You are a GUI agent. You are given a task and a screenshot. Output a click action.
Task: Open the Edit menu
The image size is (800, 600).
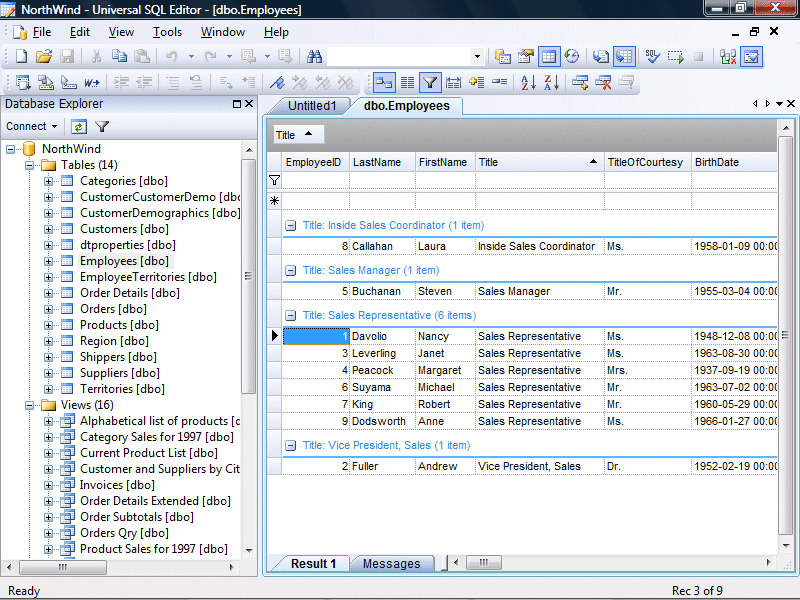pos(80,32)
